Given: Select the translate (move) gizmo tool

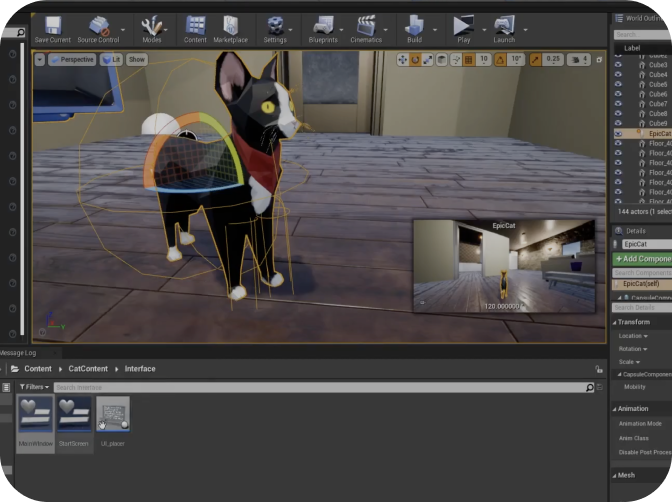Looking at the screenshot, I should click(402, 60).
